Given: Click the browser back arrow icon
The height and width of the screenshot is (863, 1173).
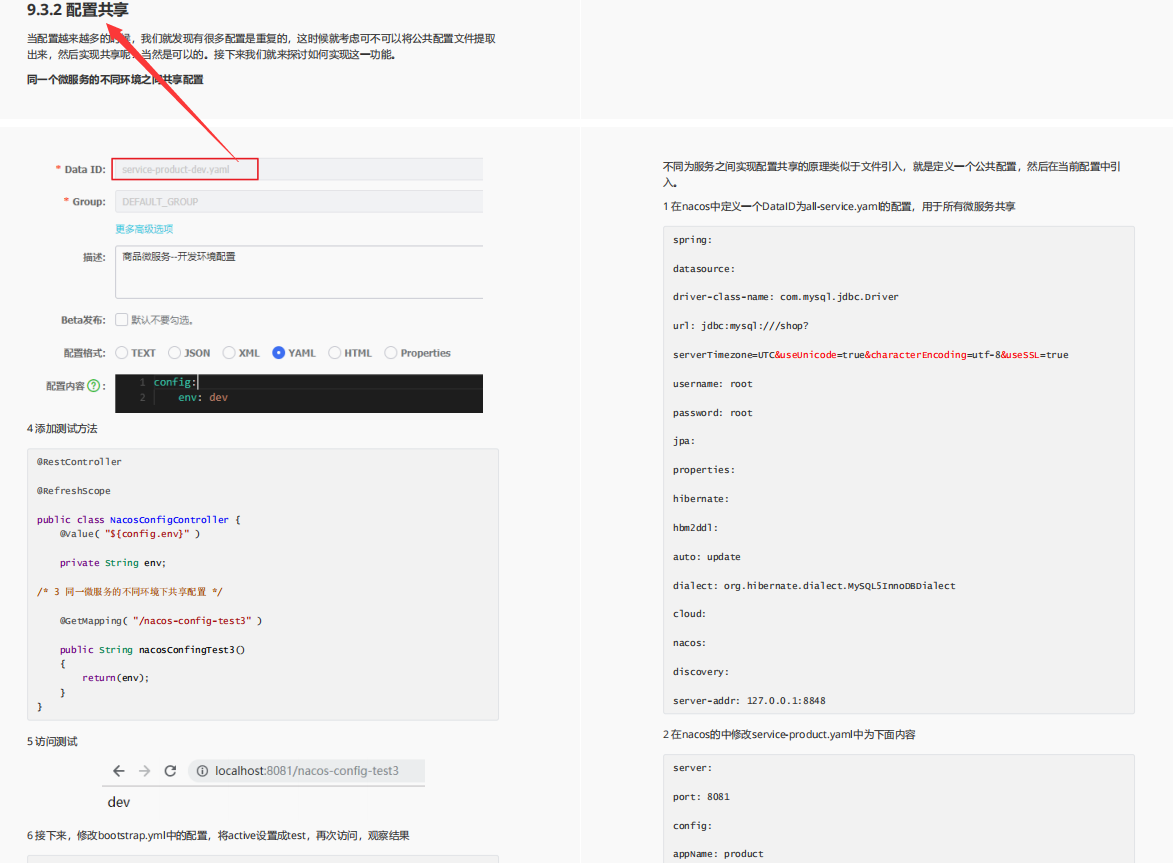Looking at the screenshot, I should click(118, 771).
